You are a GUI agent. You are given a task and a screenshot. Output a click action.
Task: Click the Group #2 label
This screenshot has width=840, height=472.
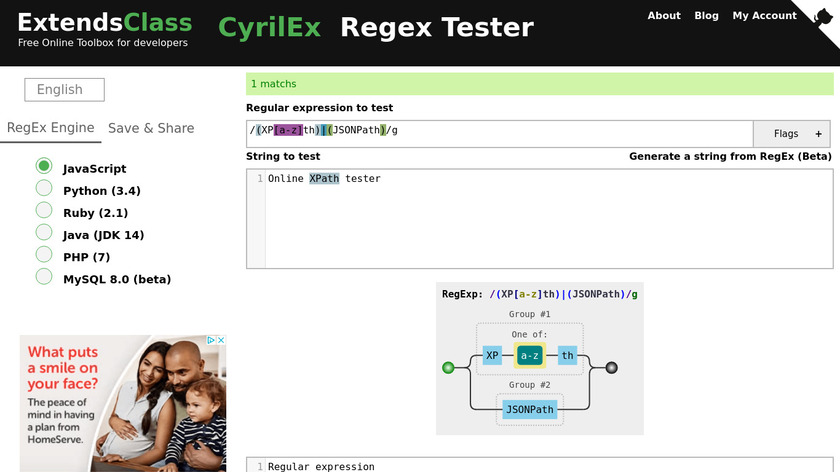coord(529,385)
